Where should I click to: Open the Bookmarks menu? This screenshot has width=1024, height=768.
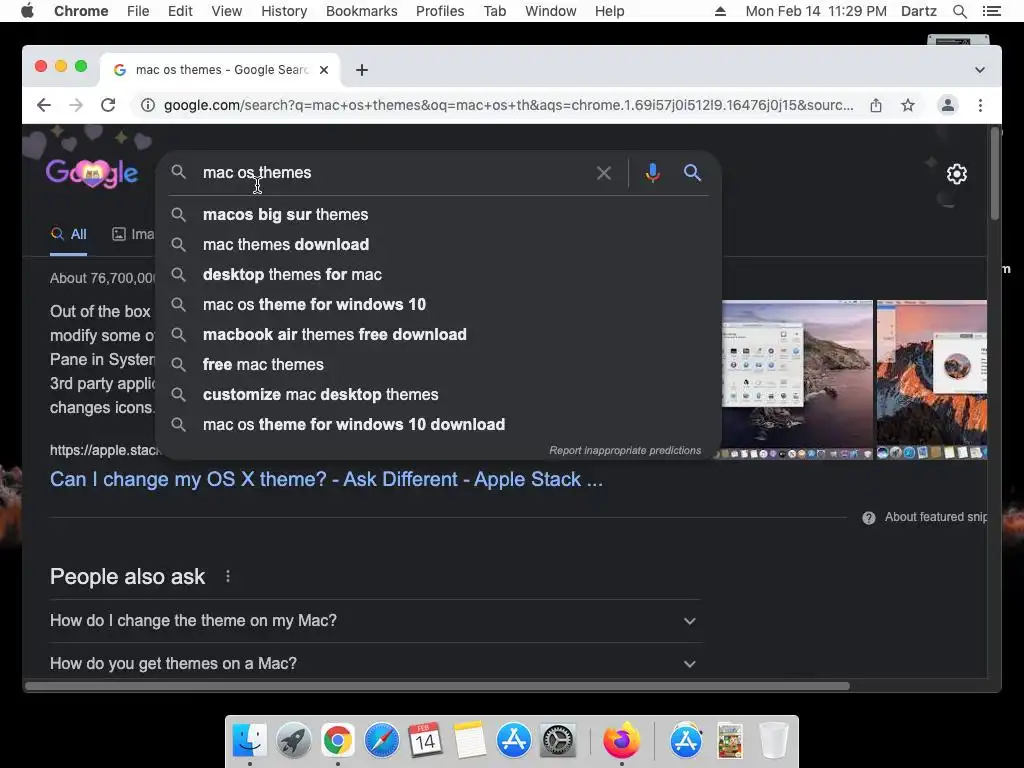[362, 11]
